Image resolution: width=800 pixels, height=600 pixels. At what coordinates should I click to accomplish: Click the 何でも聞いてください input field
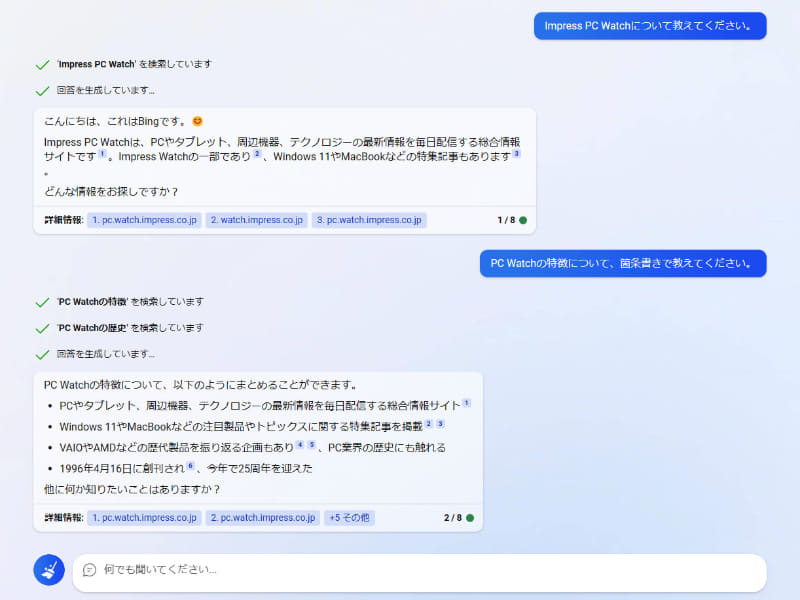pos(400,569)
